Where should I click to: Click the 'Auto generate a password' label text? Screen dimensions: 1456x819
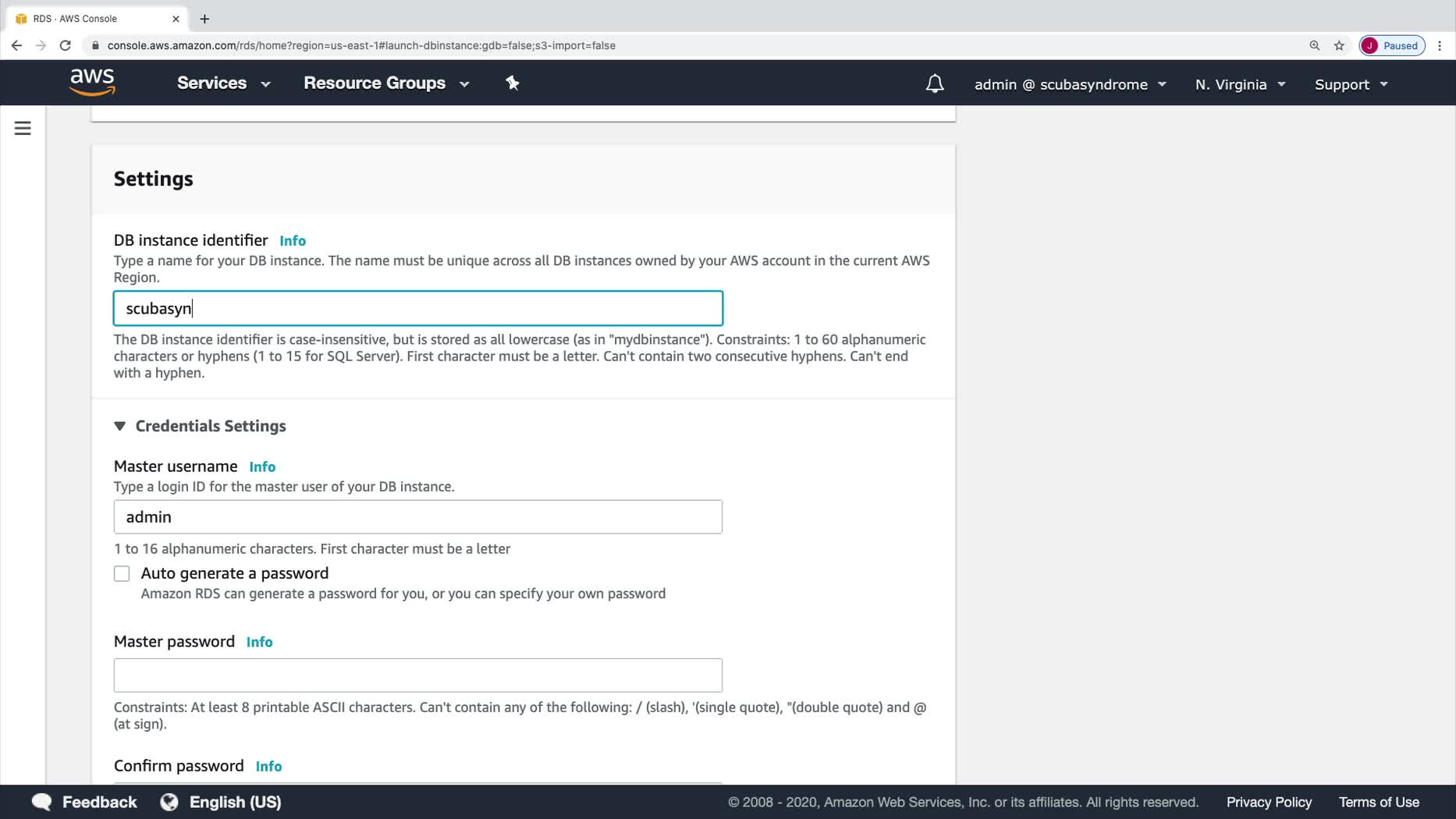(x=235, y=573)
